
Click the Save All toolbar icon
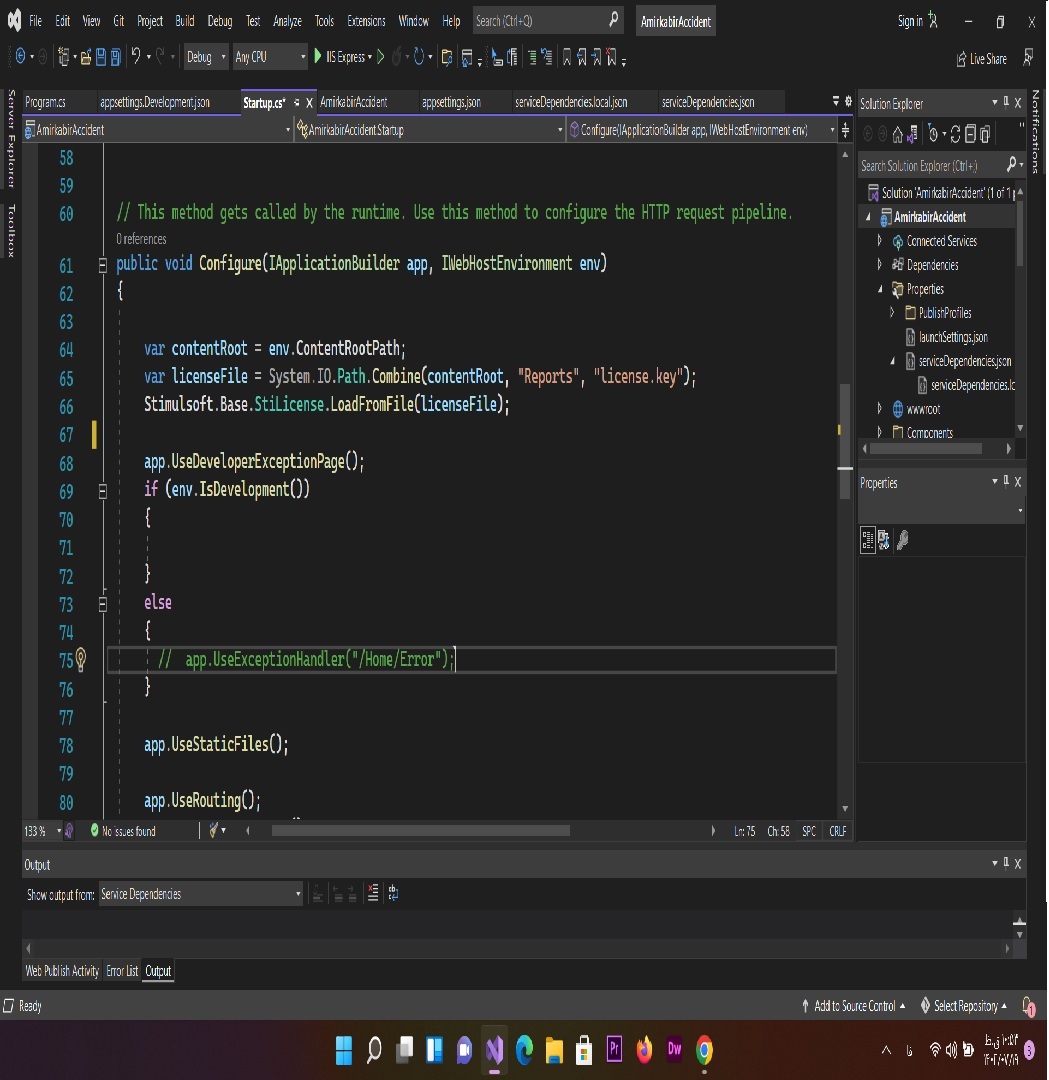pos(115,58)
